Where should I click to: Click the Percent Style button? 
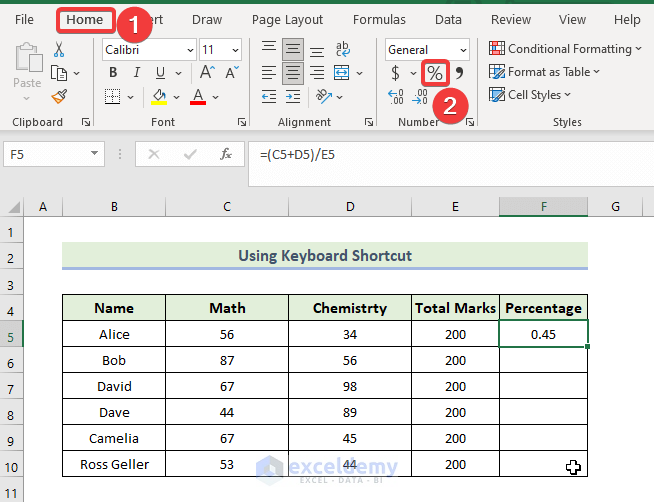435,73
